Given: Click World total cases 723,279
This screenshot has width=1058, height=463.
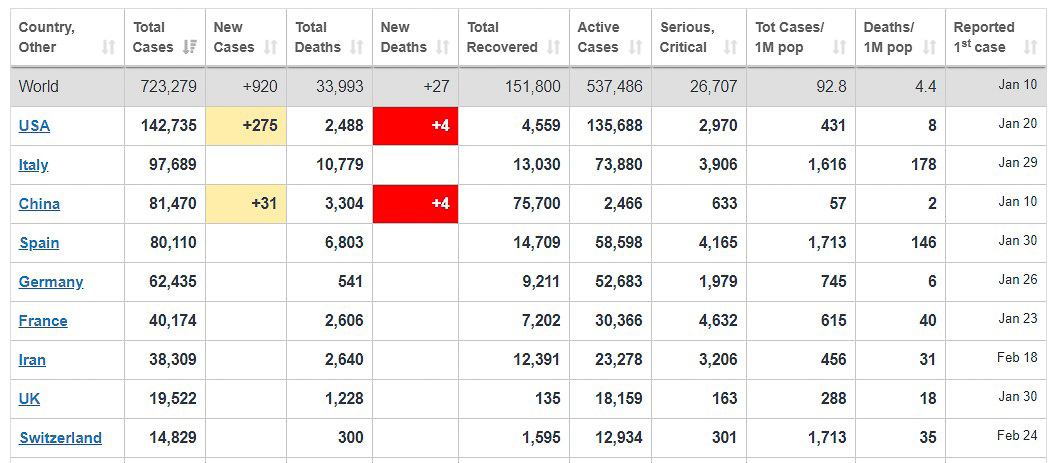Looking at the screenshot, I should 169,86.
